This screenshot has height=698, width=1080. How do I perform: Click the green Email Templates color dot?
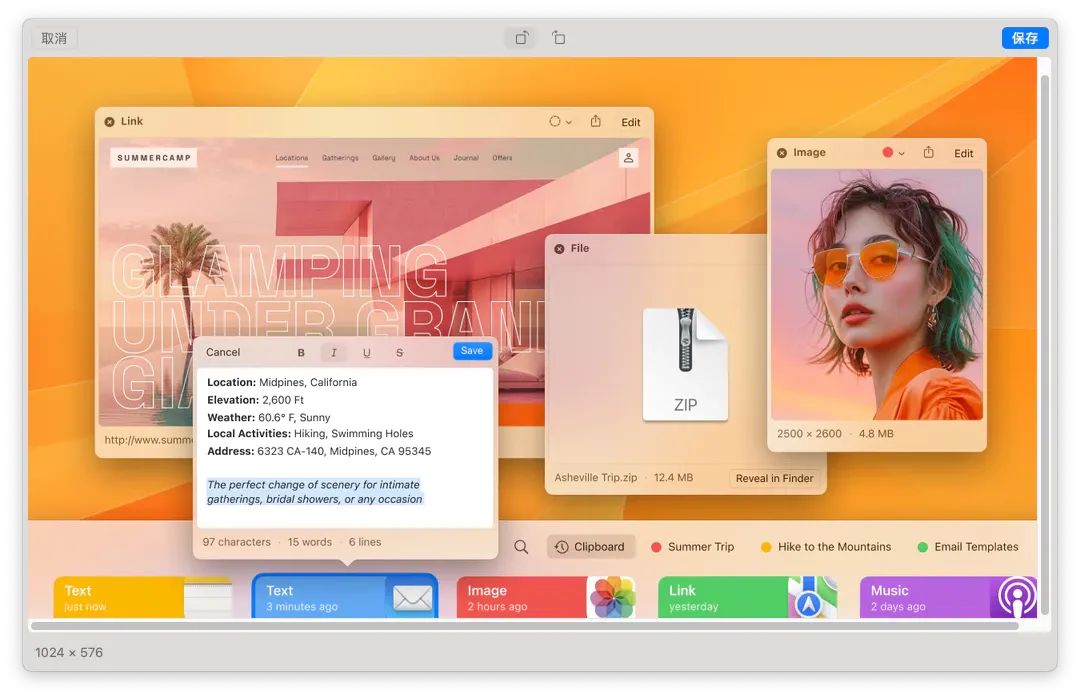coord(923,547)
